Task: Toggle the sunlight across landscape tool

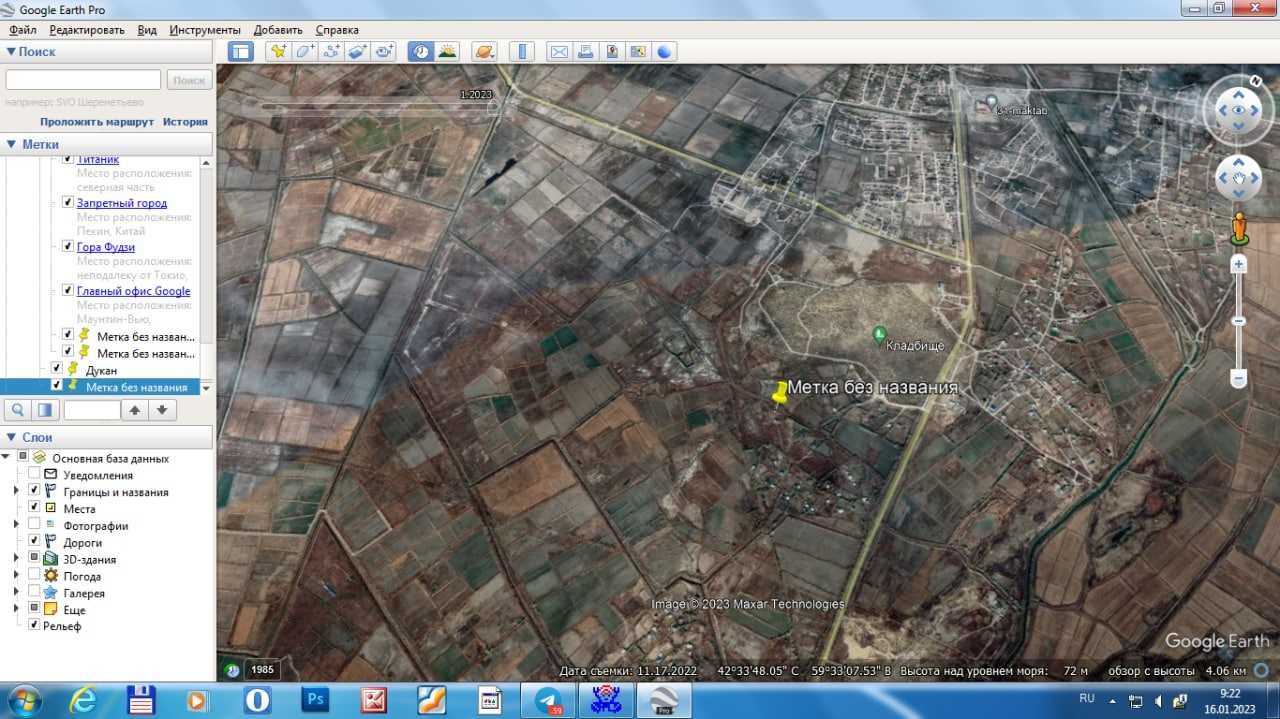Action: (x=447, y=51)
